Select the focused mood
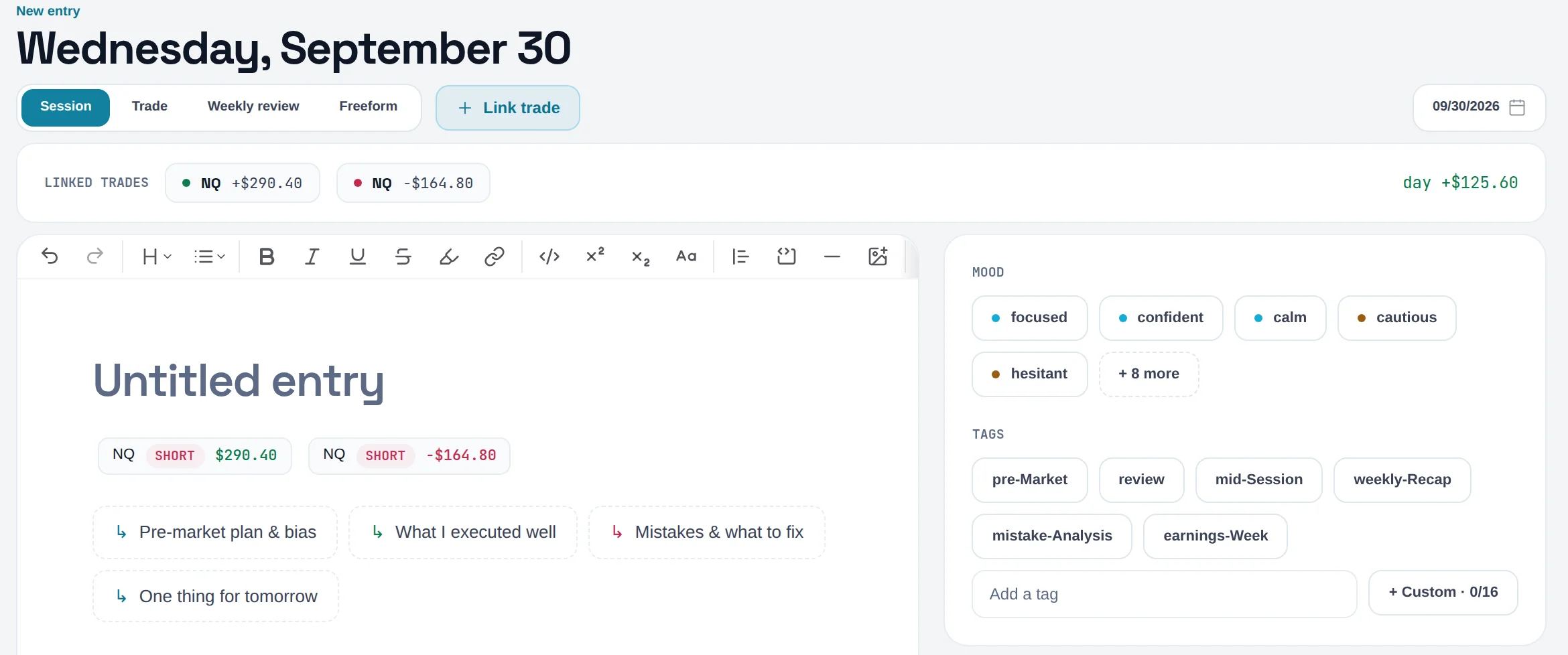This screenshot has height=655, width=1568. coord(1030,318)
